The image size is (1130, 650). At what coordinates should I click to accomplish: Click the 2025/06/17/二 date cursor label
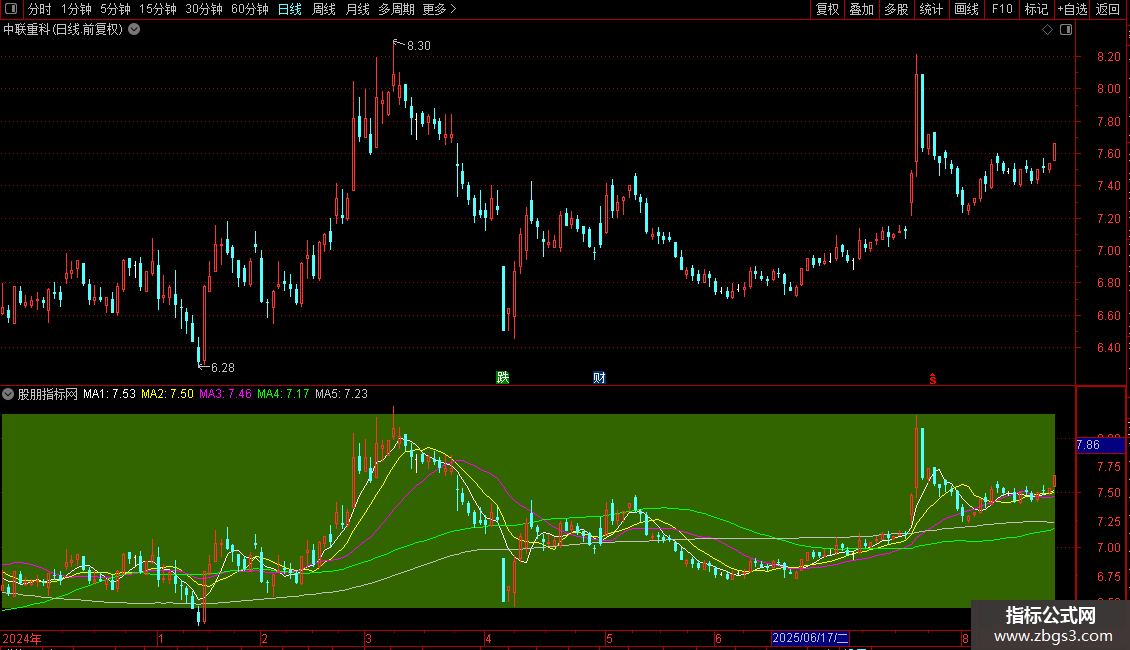click(x=810, y=638)
